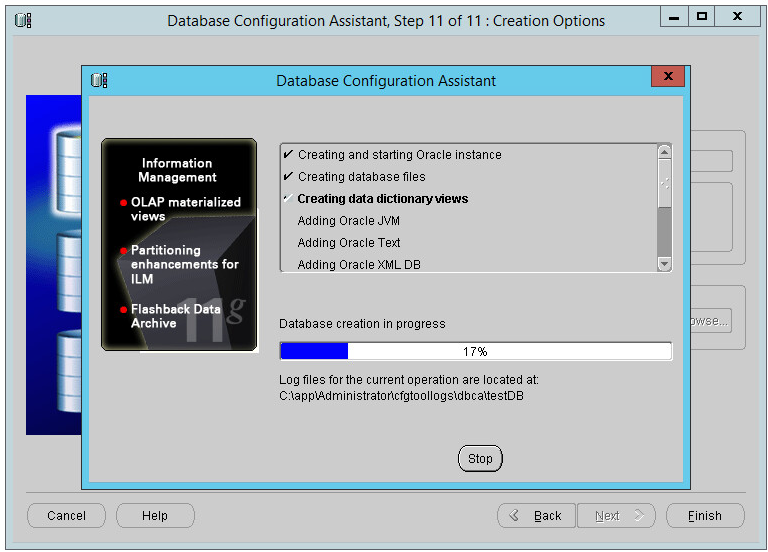Screen dimensions: 768x552
Task: Click the database icon in inner dialog title bar
Action: tap(99, 80)
